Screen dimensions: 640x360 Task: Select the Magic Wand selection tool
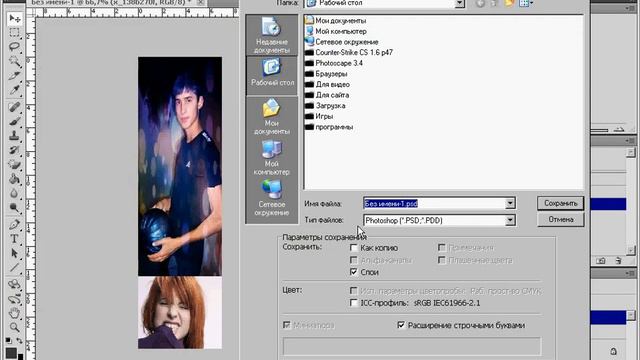click(15, 61)
